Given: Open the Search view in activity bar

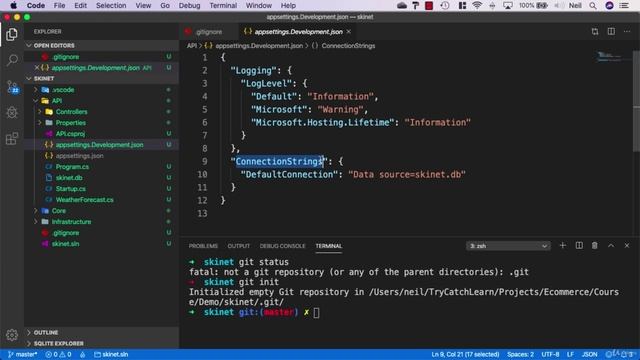Looking at the screenshot, I should pyautogui.click(x=12, y=60).
